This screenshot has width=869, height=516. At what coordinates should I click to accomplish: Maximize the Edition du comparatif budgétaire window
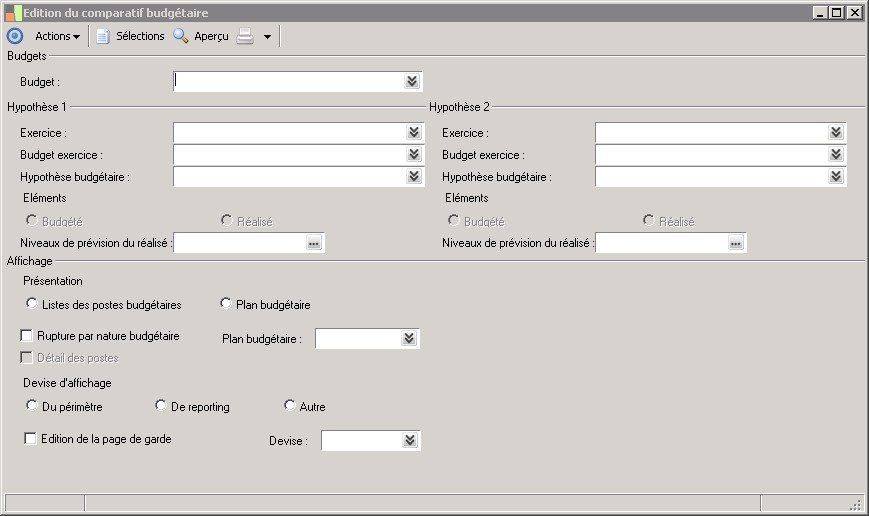click(837, 13)
